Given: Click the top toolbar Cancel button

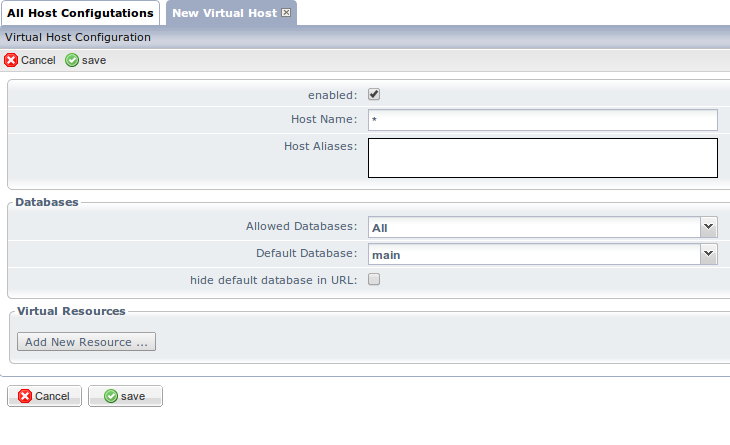Looking at the screenshot, I should (30, 60).
